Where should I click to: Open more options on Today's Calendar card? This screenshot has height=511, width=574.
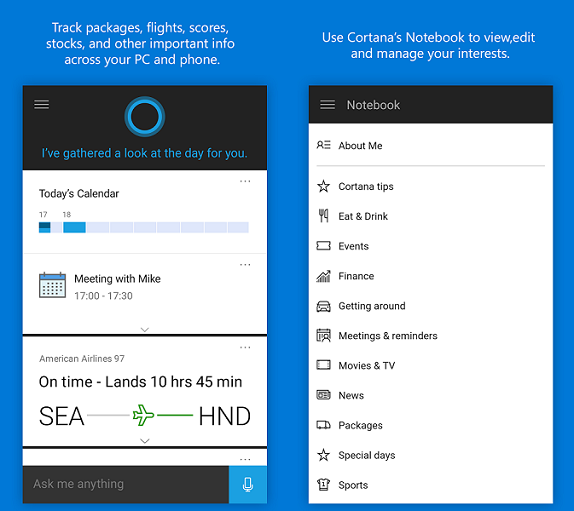tap(245, 181)
